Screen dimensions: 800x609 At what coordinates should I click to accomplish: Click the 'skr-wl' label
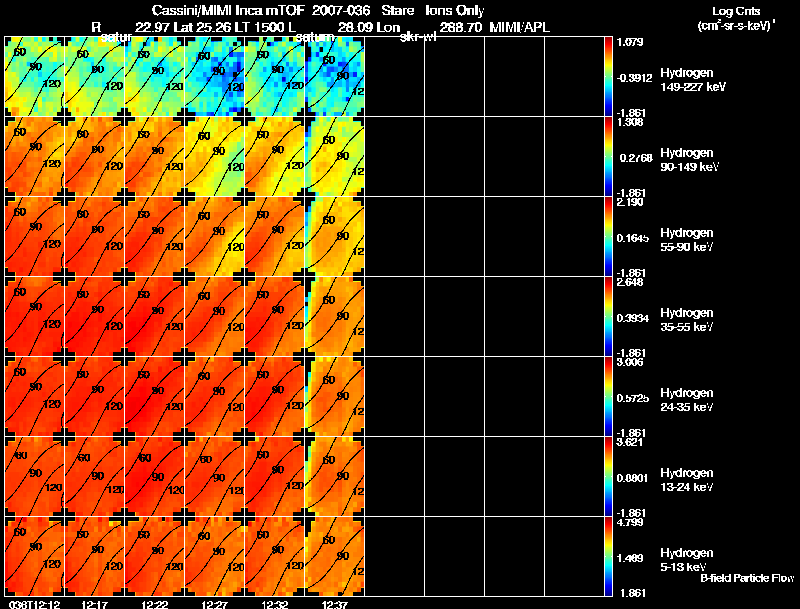(x=418, y=38)
